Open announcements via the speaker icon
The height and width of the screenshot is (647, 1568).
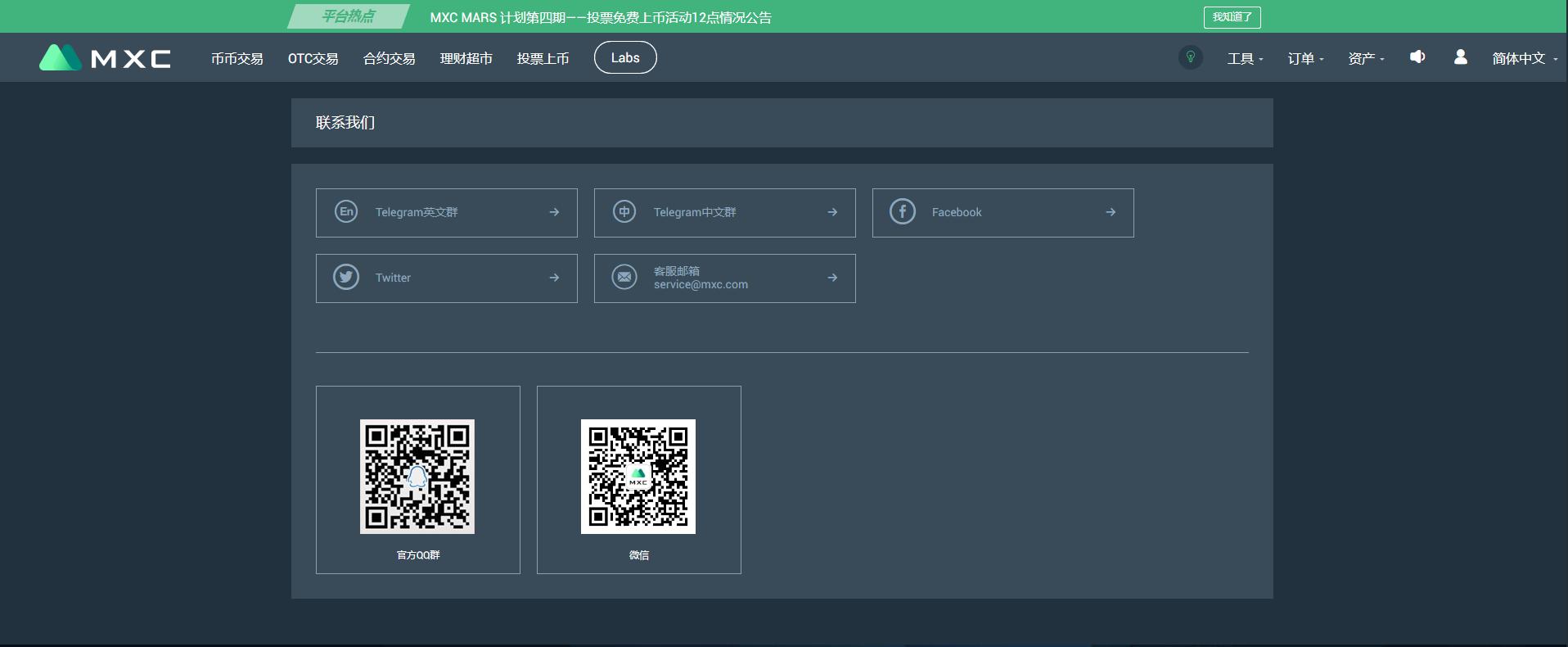click(x=1417, y=57)
